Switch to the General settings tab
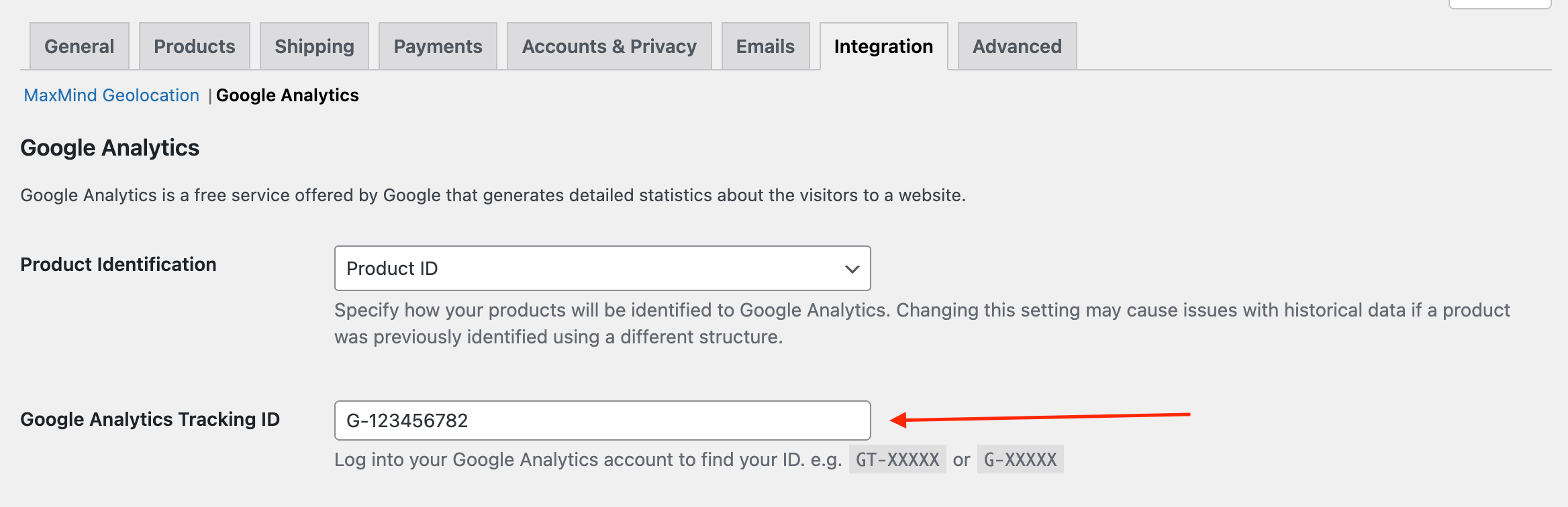 79,46
